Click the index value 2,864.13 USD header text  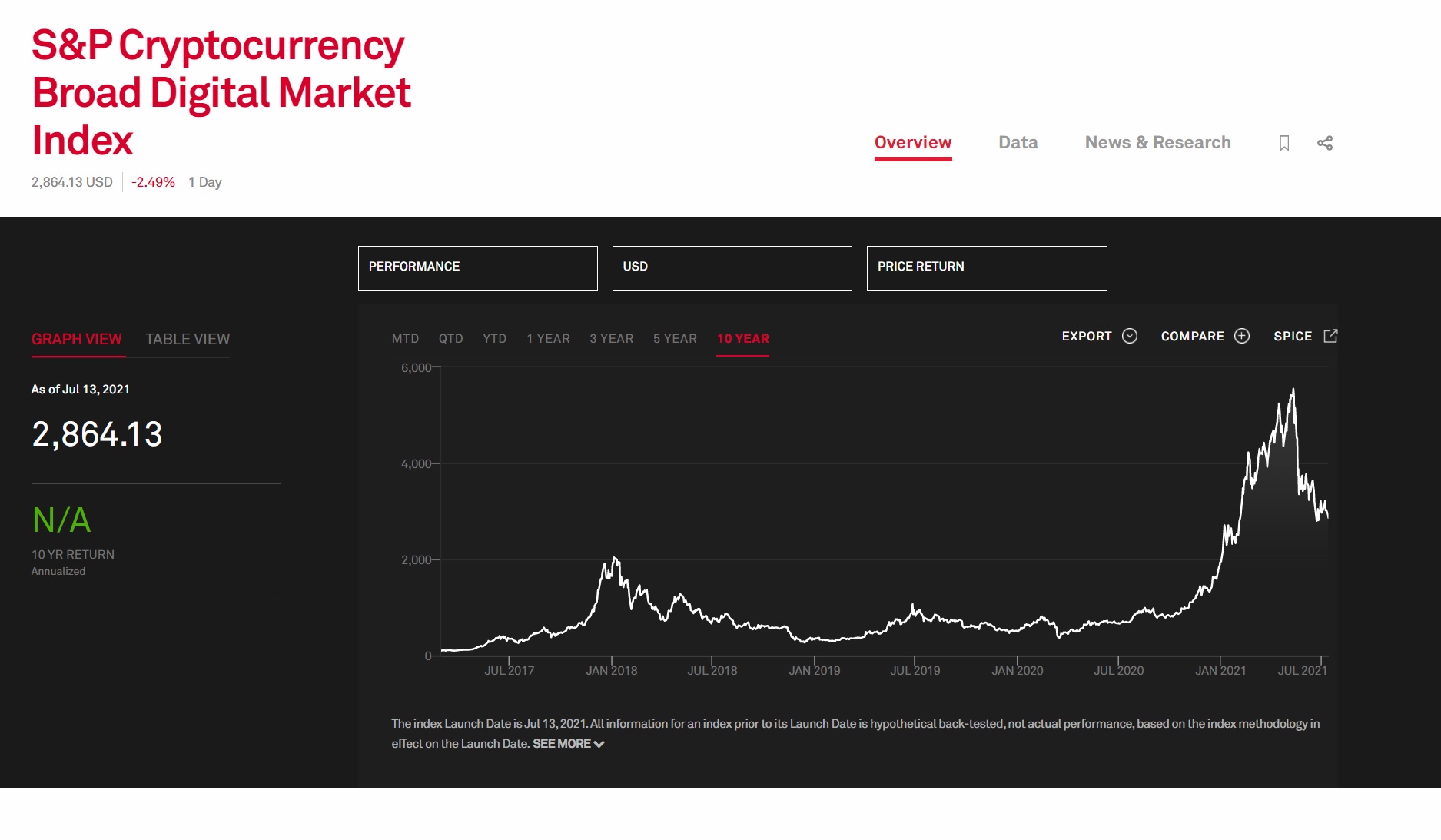[x=72, y=182]
